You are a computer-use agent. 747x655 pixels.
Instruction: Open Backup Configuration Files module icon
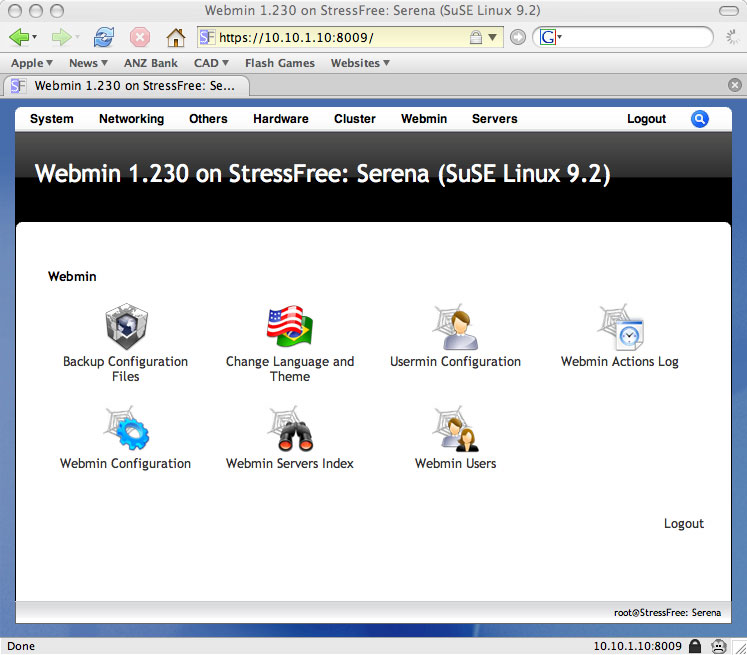126,326
